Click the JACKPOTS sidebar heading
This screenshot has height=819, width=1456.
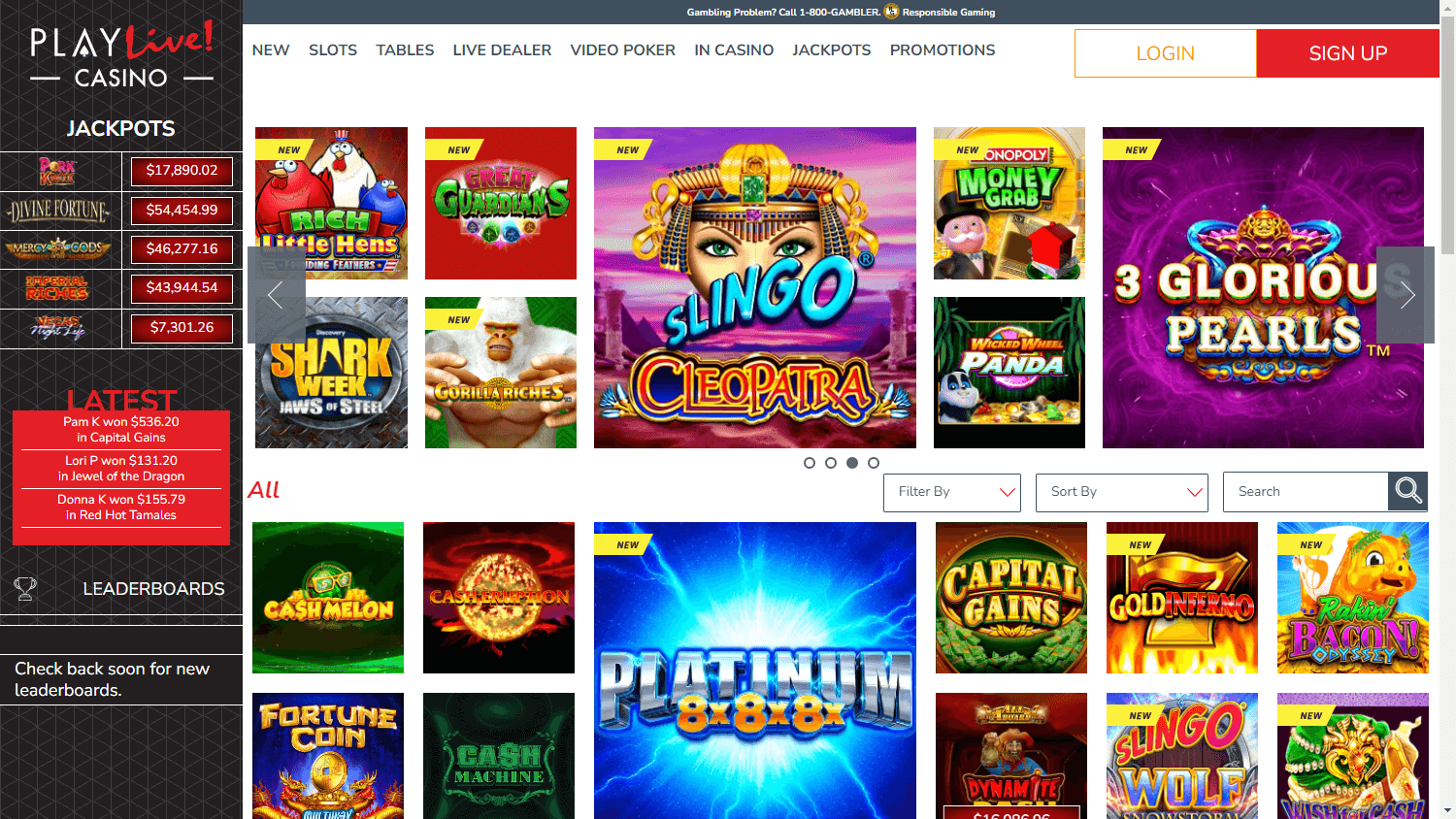121,128
